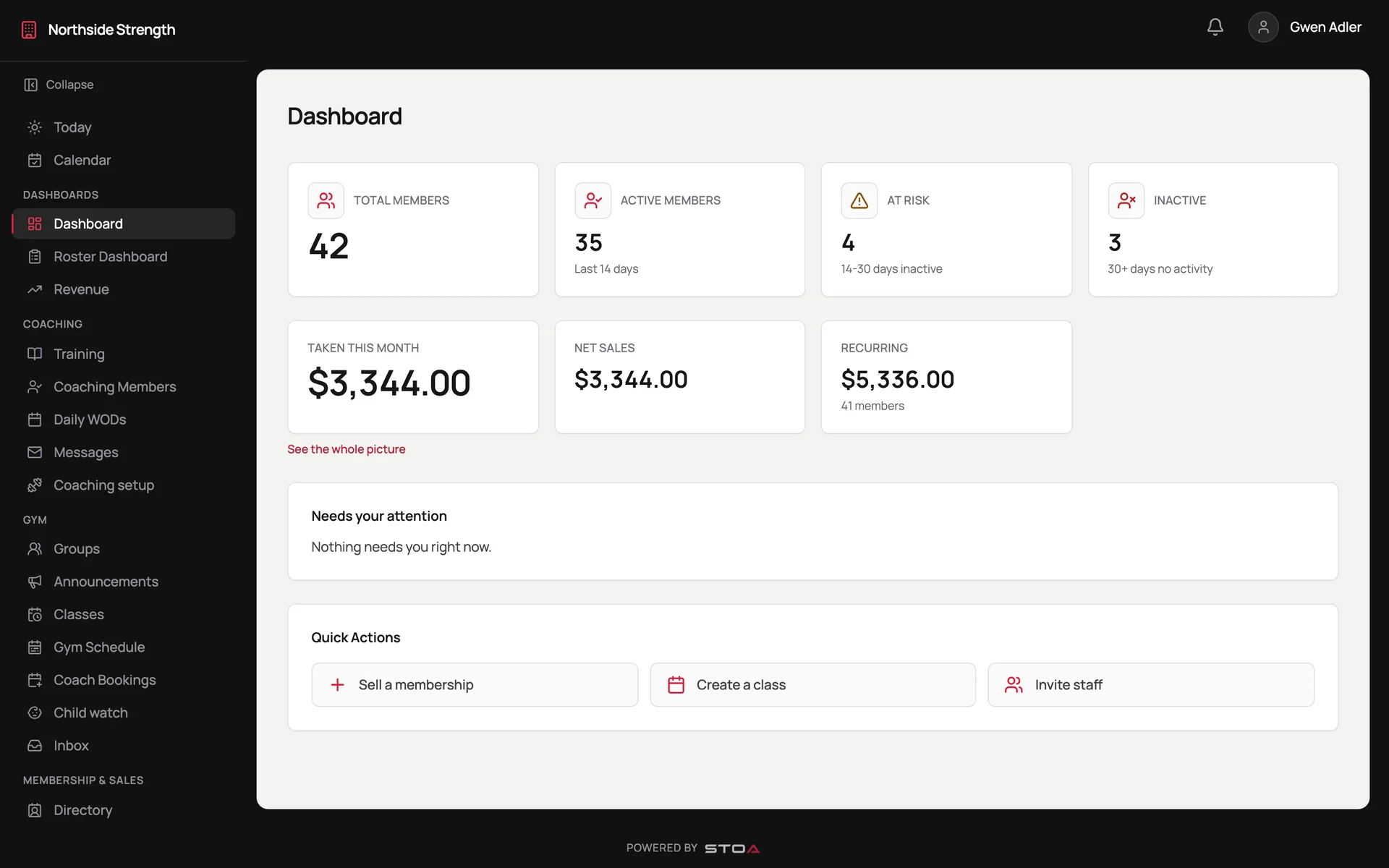Click the Net Sales $3,344.00 figure
The width and height of the screenshot is (1389, 868).
(x=631, y=379)
